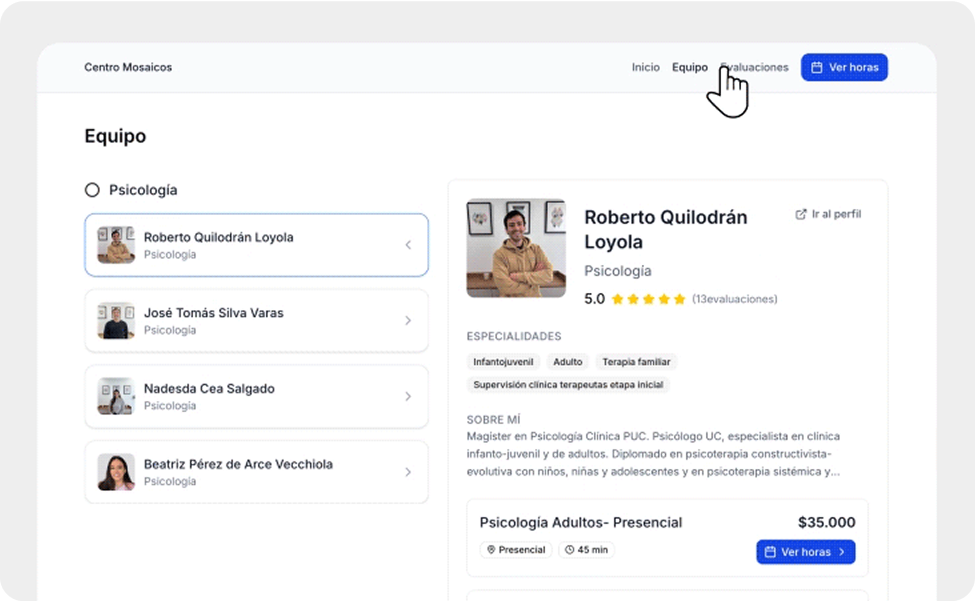Click Beatriz Pérez de Arce Vecchiola thumbnail
975x601 pixels.
tap(116, 472)
